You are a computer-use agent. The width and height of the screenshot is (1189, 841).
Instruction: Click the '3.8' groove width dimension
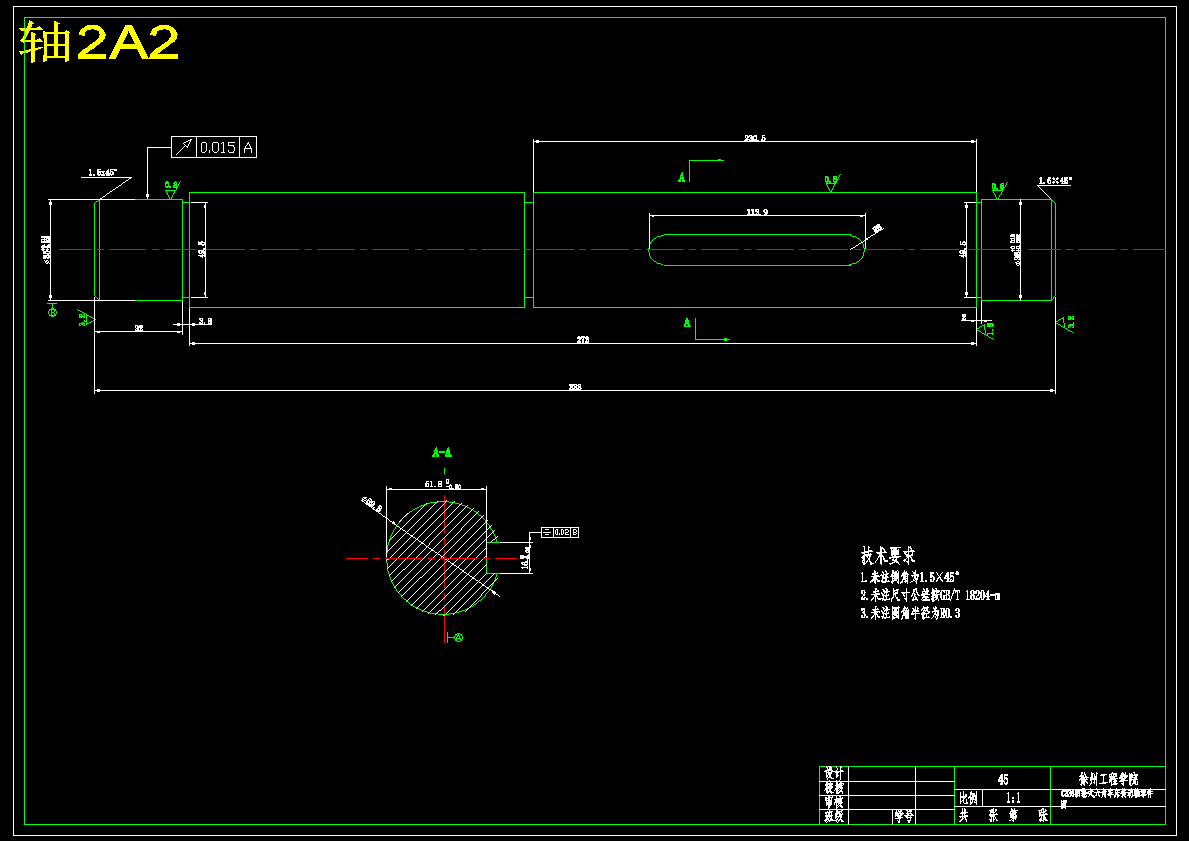pos(205,322)
